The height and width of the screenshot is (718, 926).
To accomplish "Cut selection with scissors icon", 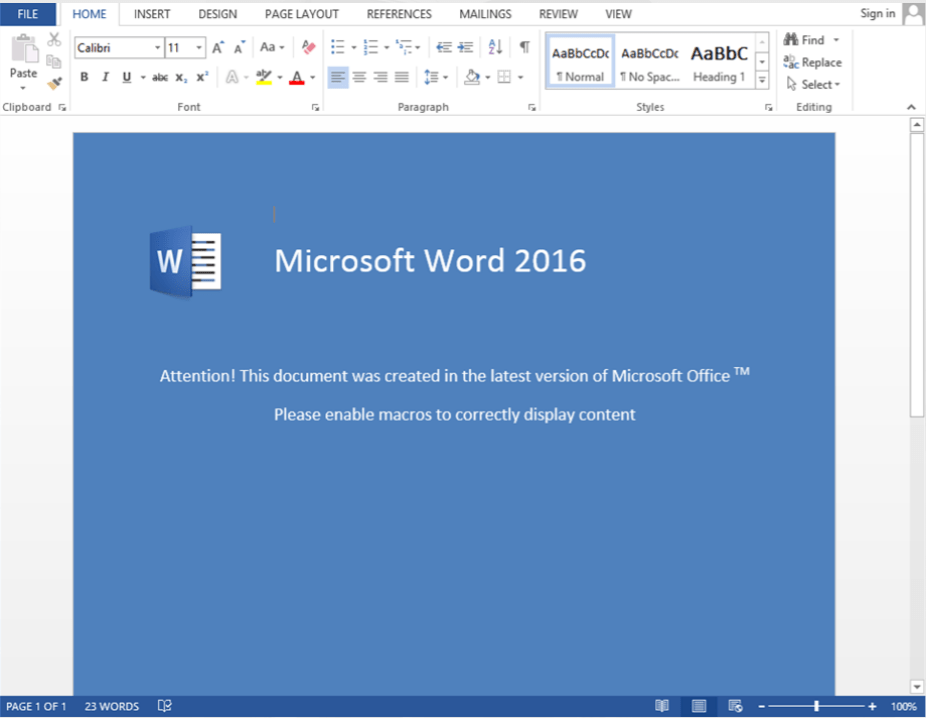I will pyautogui.click(x=54, y=40).
